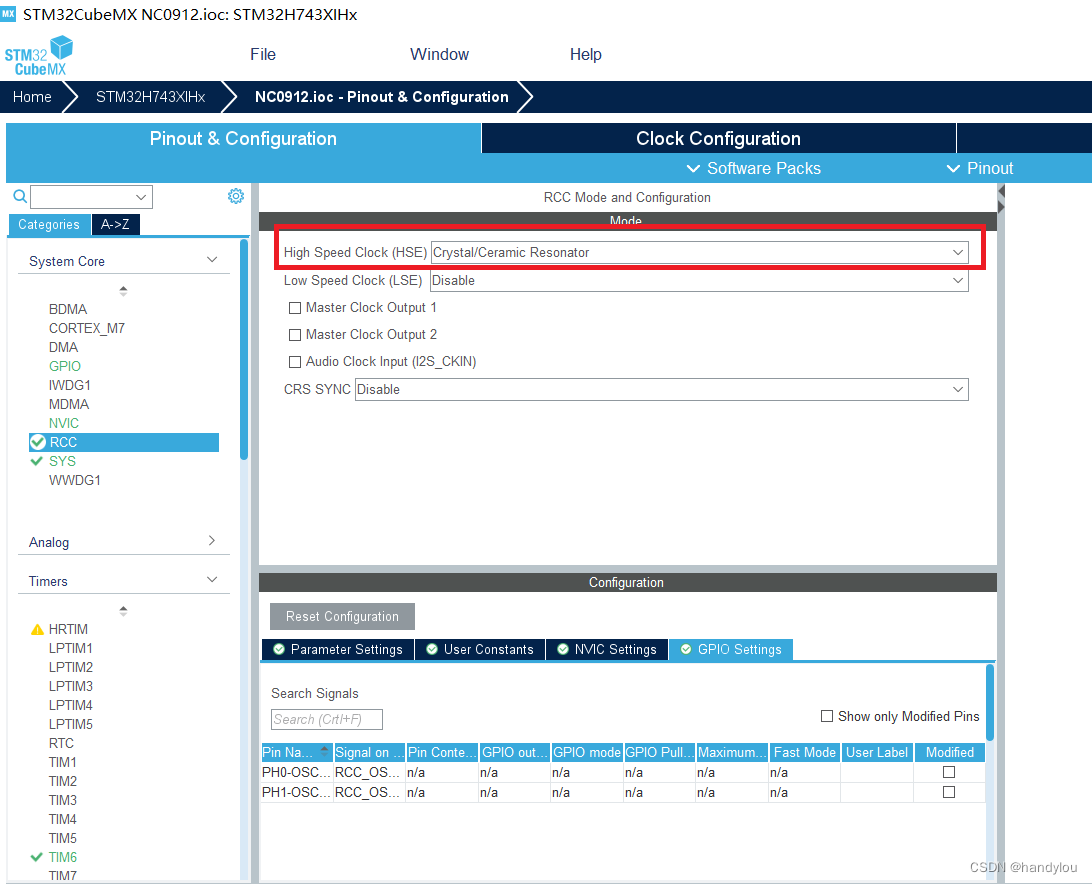Enable Master Clock Output 2
The width and height of the screenshot is (1092, 884).
click(295, 335)
